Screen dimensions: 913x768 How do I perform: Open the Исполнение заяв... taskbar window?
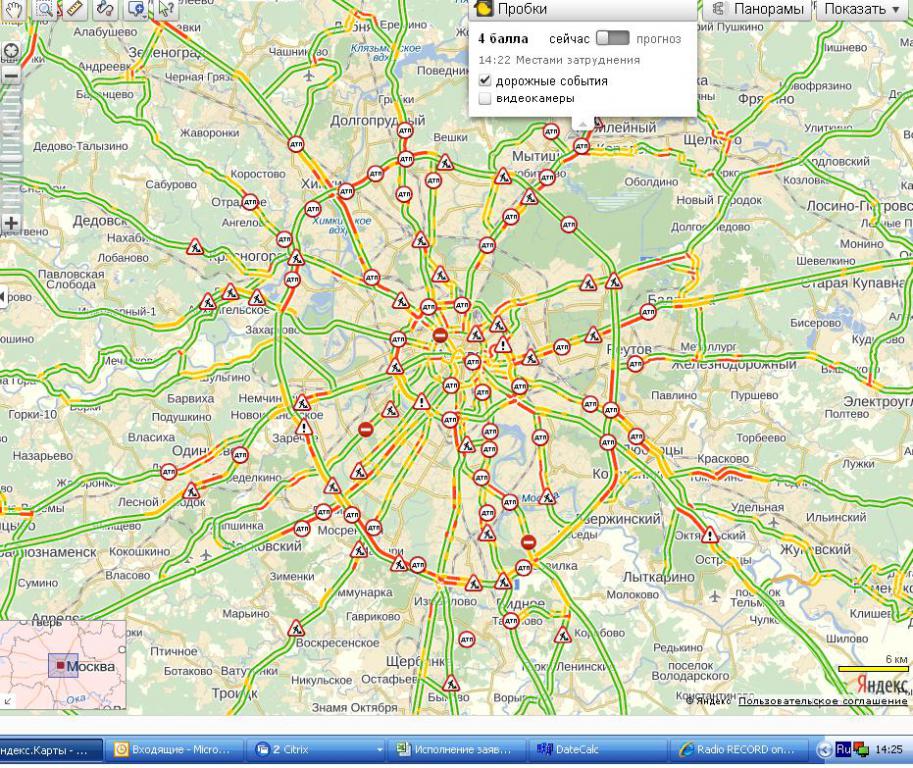coord(456,750)
